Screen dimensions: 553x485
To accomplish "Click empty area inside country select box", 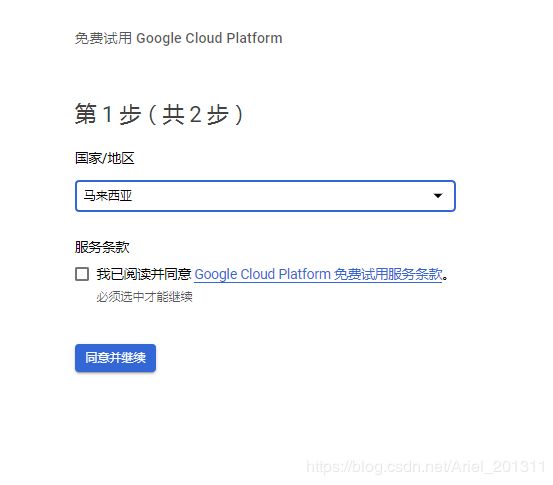I will [x=282, y=196].
